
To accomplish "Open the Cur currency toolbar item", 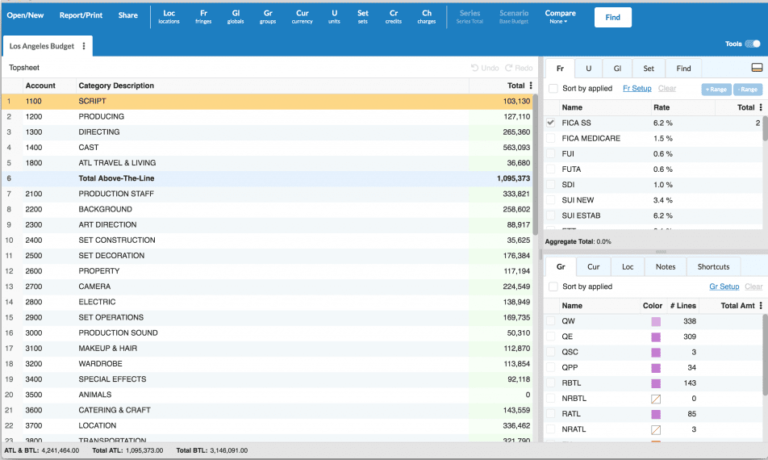I will 302,16.
